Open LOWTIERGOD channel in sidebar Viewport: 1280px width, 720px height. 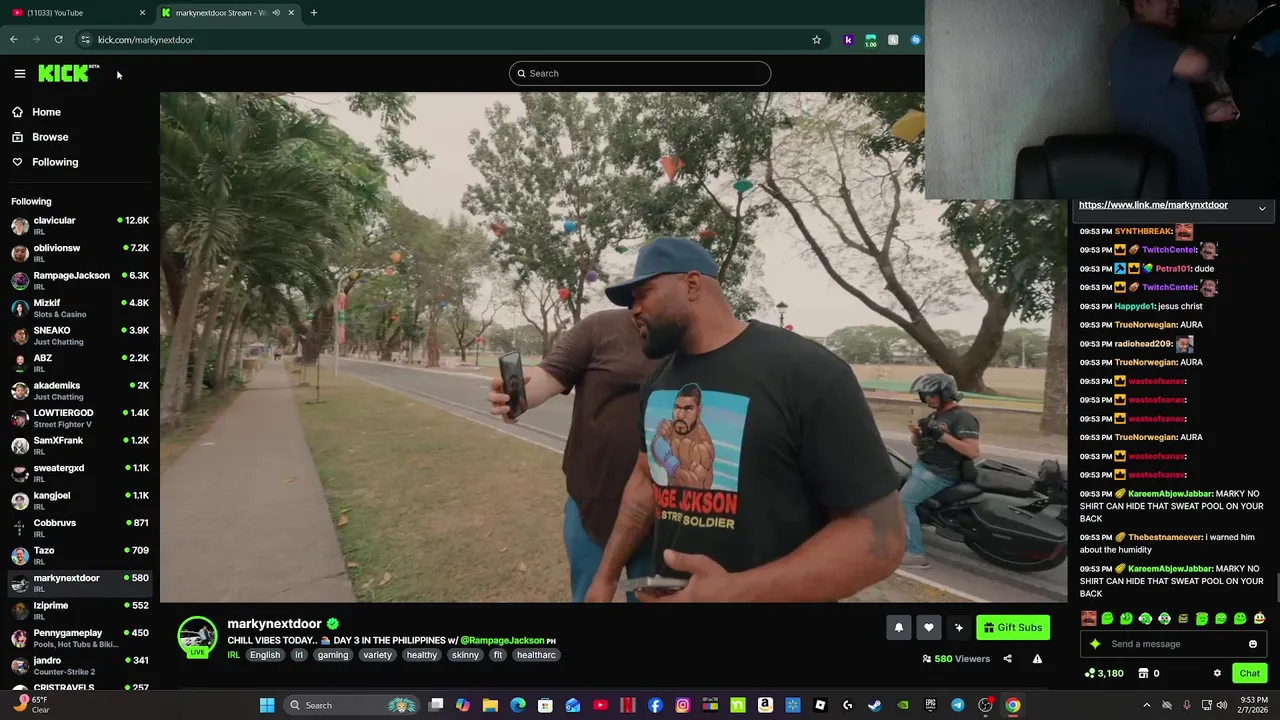tap(80, 418)
